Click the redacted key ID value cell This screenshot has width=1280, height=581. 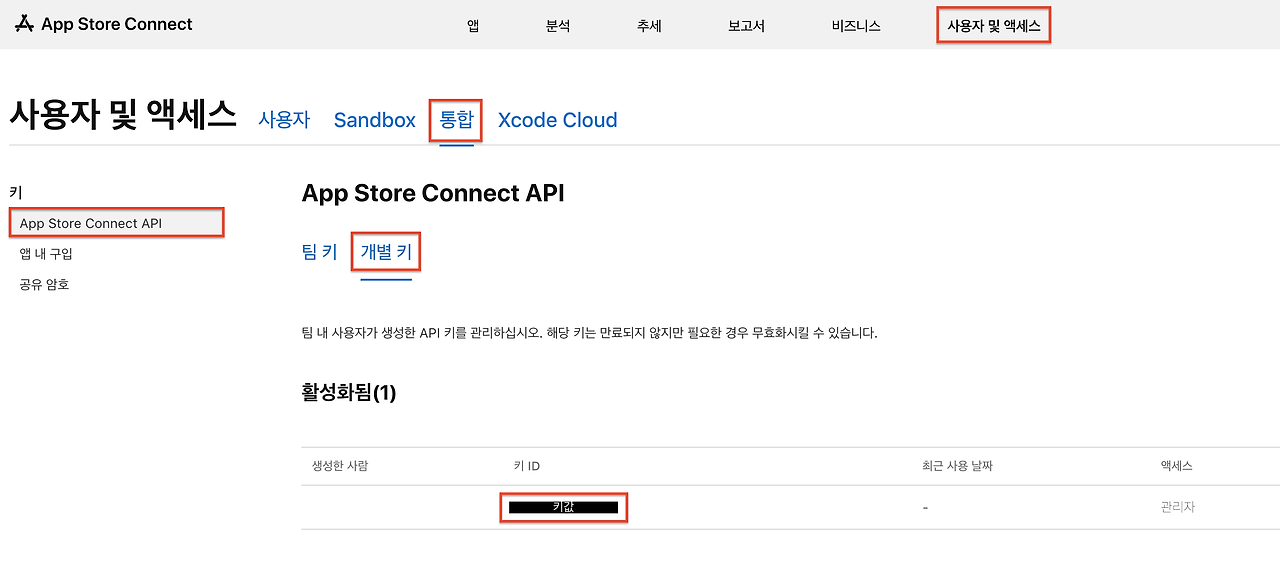click(x=563, y=507)
